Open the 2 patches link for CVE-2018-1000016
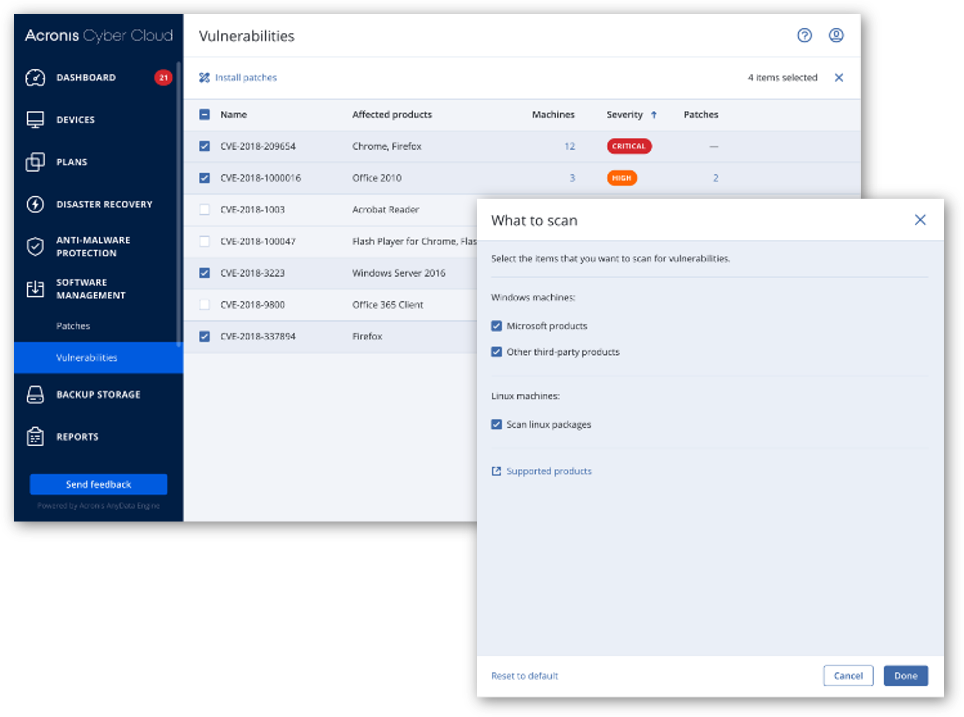 coord(716,178)
